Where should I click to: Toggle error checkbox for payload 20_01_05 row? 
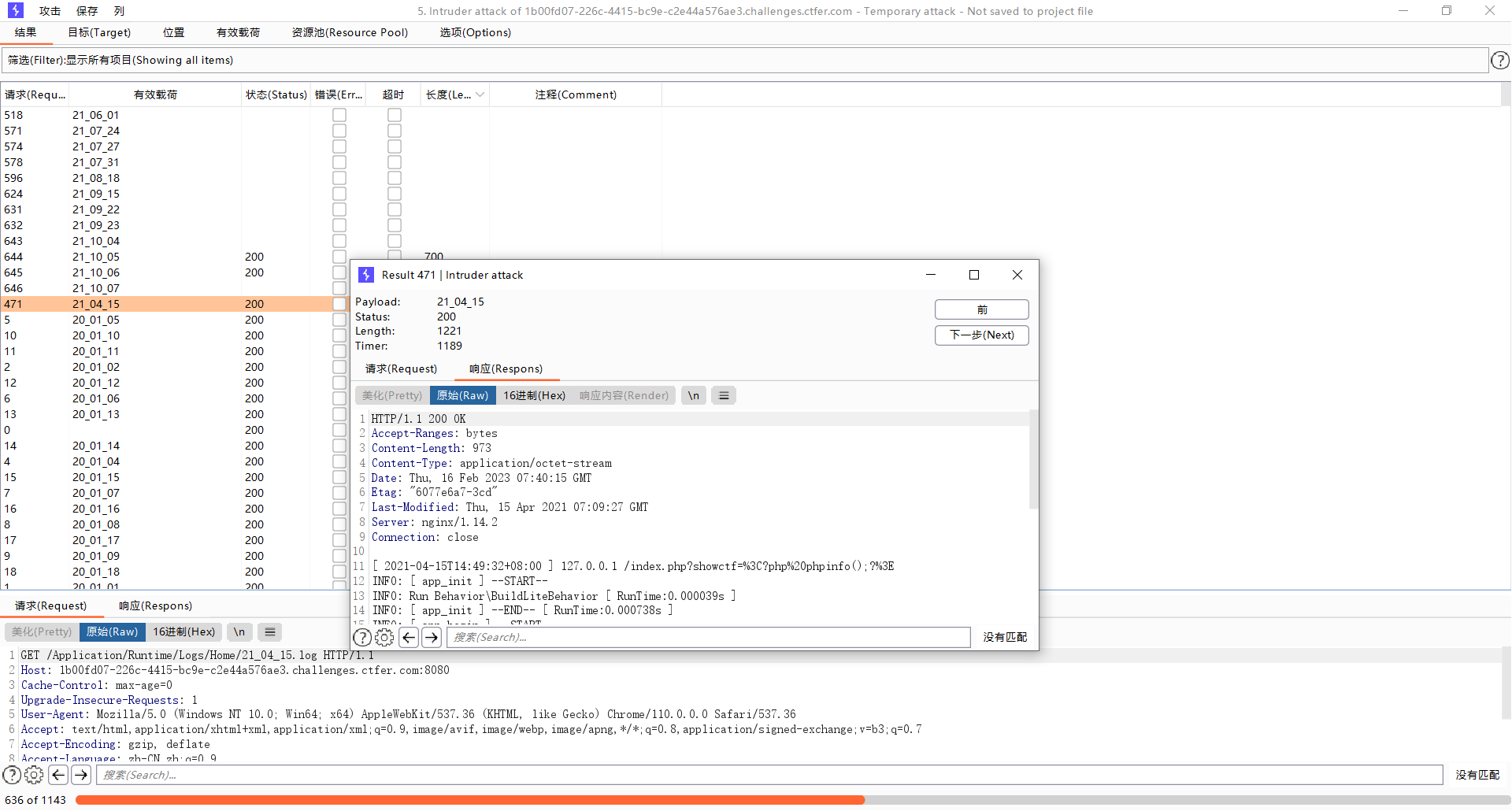tap(339, 320)
